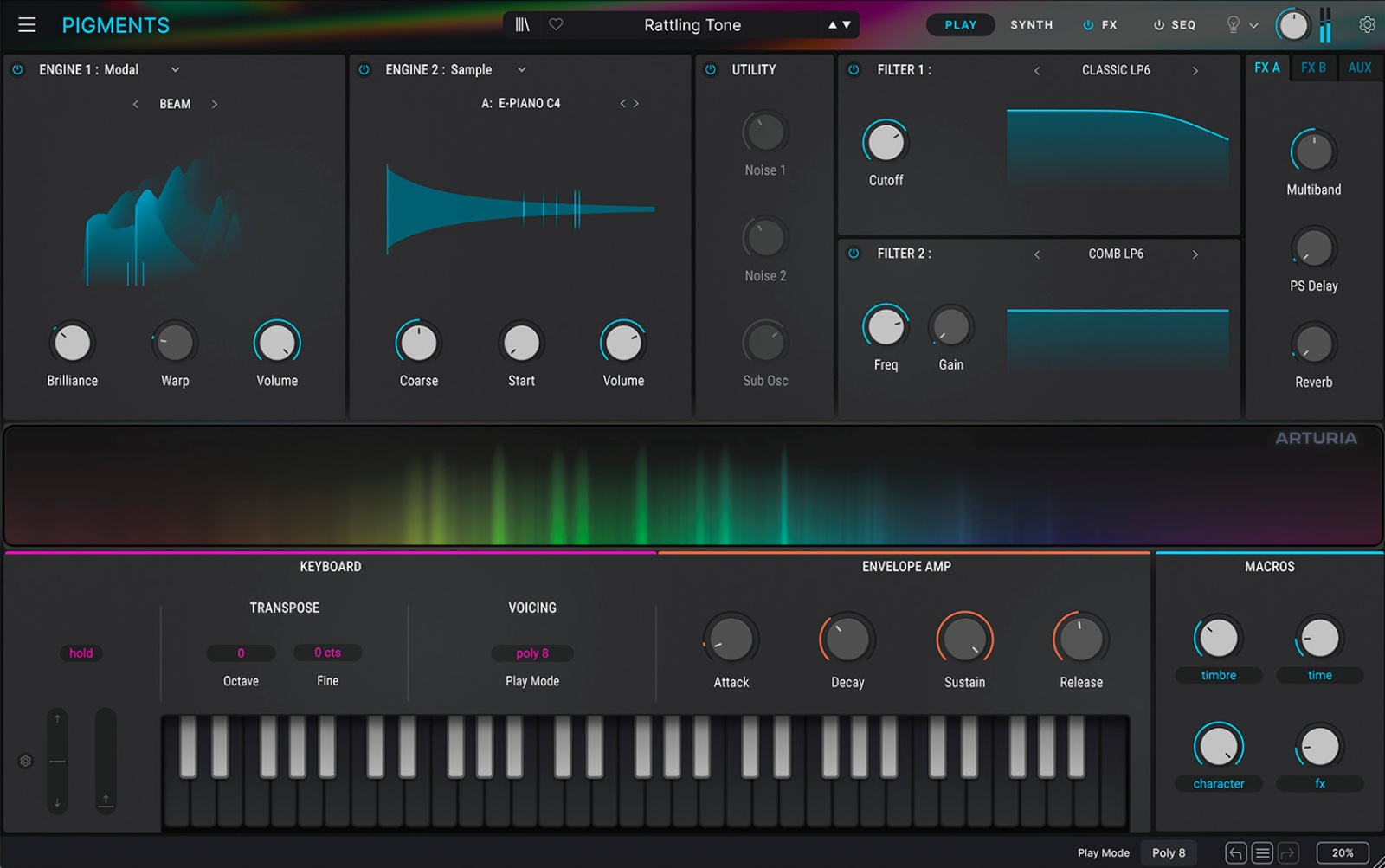The height and width of the screenshot is (868, 1385).
Task: Select next Filter 1 type arrow
Action: point(1195,70)
